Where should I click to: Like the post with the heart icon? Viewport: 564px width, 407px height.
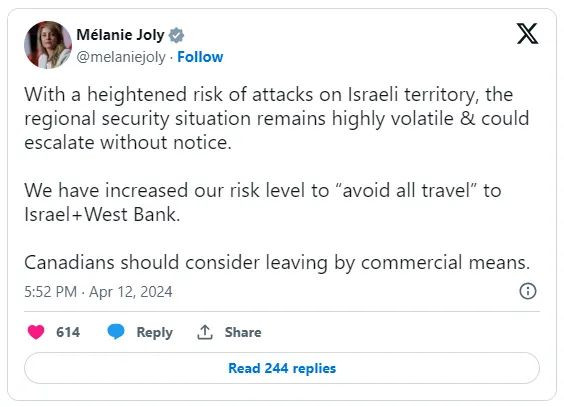point(36,332)
